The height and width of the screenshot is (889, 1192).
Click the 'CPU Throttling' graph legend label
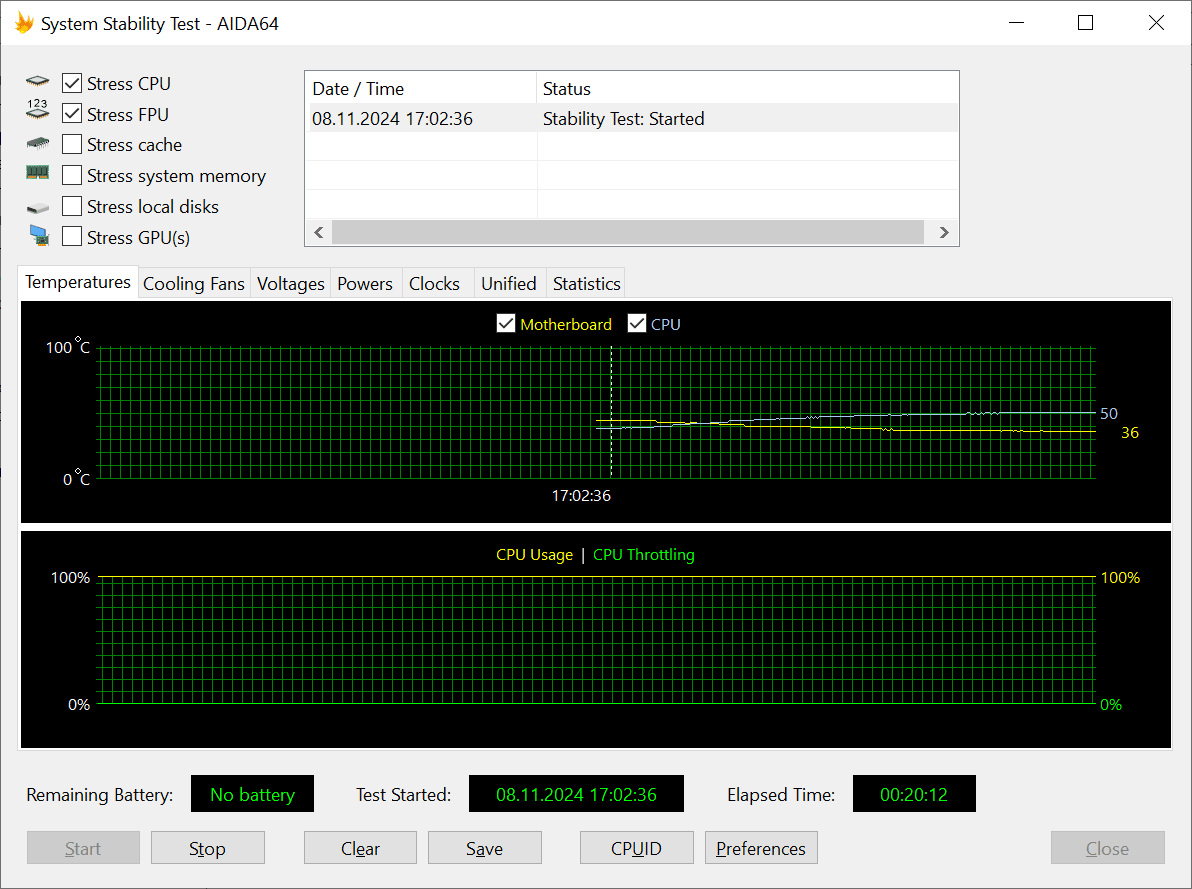(644, 554)
